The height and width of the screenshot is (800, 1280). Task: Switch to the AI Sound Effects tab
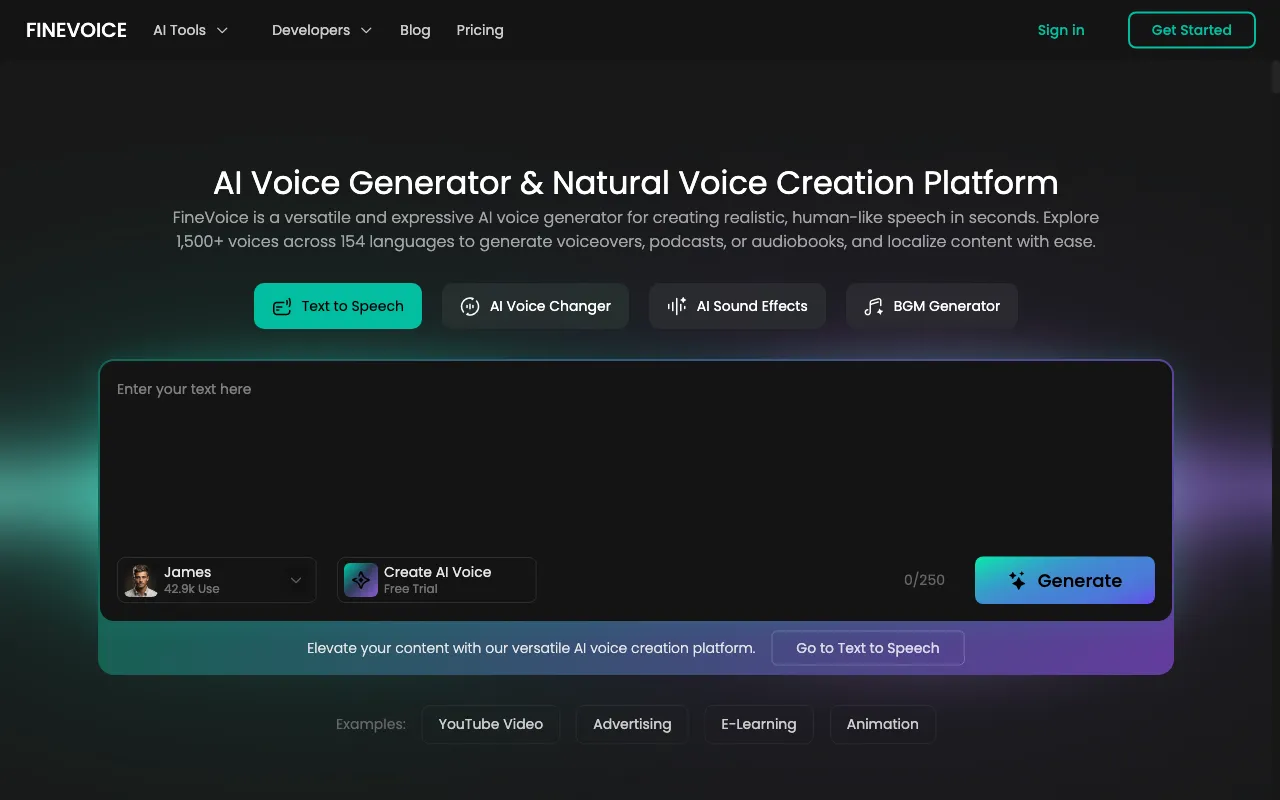[x=737, y=306]
